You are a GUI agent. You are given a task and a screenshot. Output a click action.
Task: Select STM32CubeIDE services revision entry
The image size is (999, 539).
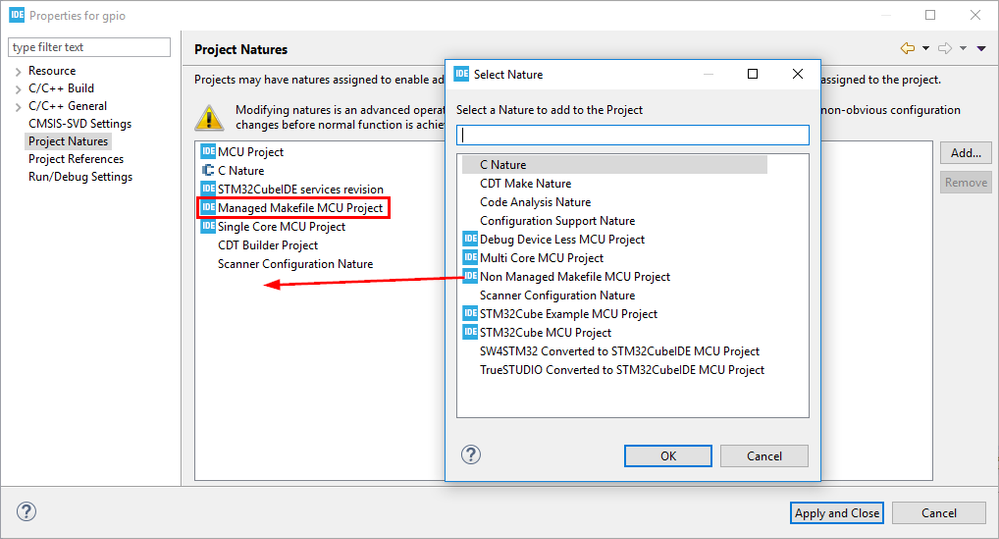[301, 189]
